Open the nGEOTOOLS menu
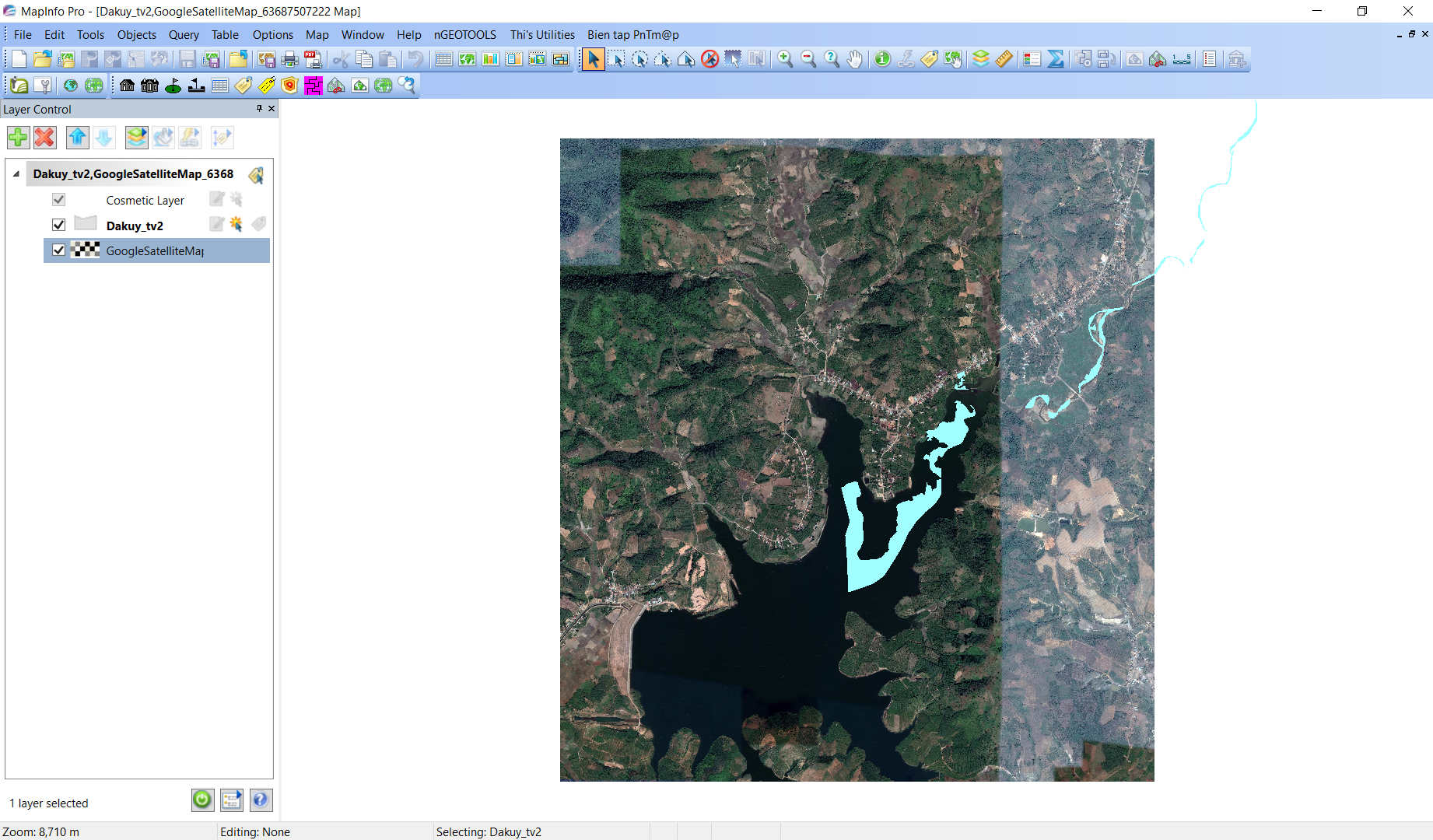1433x840 pixels. pyautogui.click(x=465, y=35)
